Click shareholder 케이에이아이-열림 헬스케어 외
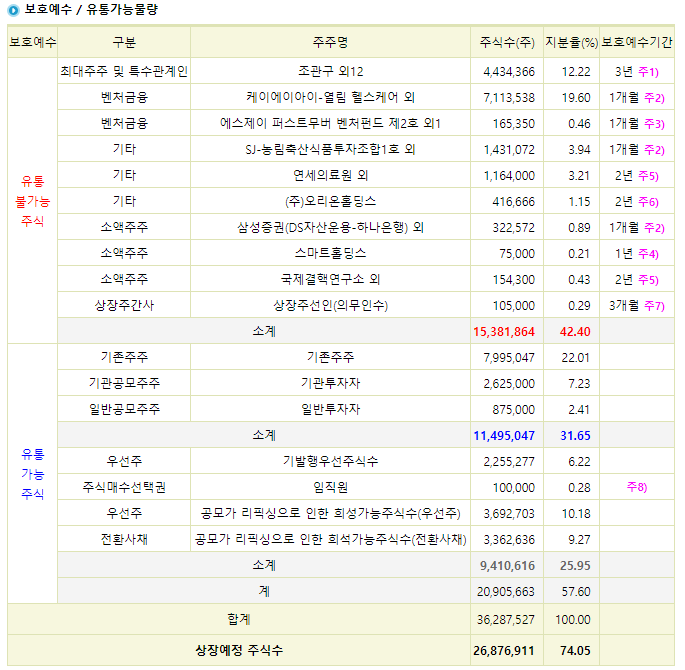This screenshot has width=685, height=670. point(330,97)
